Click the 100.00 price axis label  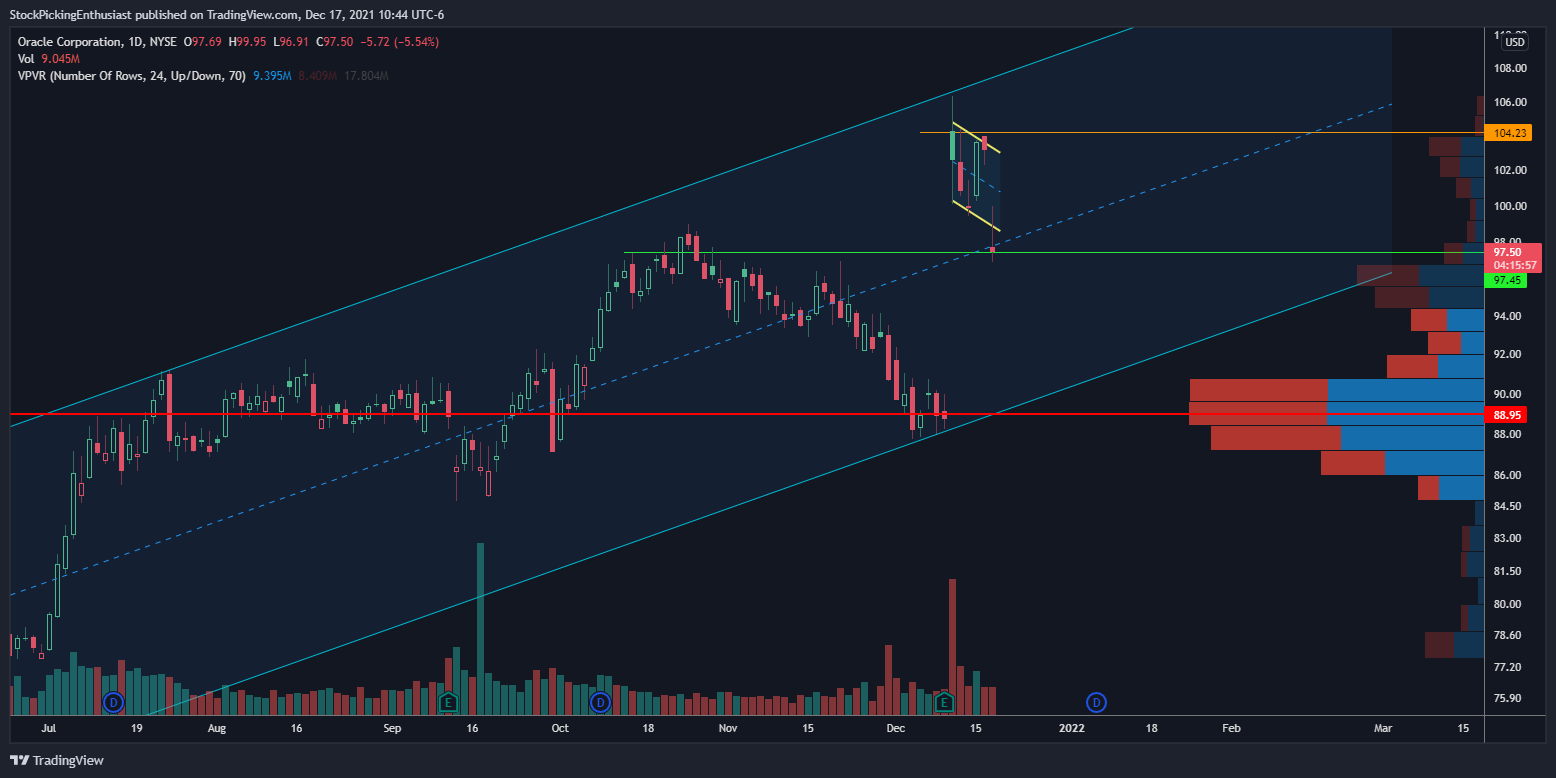coord(1510,206)
